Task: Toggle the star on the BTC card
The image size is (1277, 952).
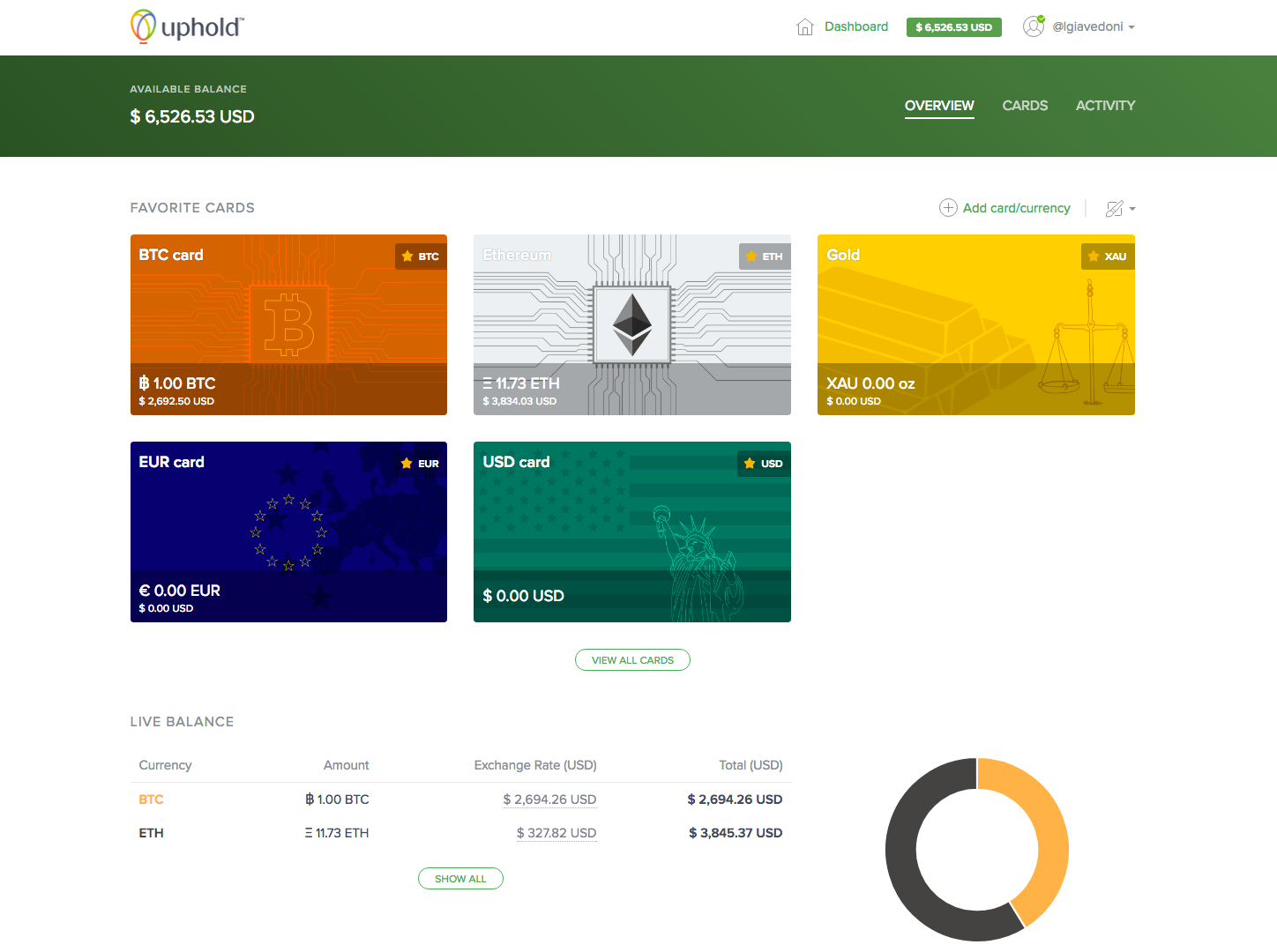Action: pos(407,257)
